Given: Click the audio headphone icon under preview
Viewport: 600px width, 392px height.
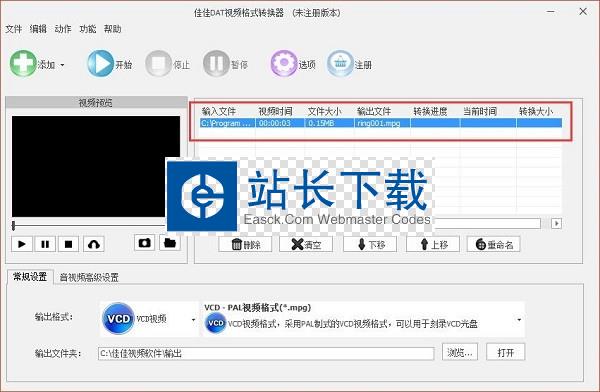Looking at the screenshot, I should pyautogui.click(x=94, y=244).
